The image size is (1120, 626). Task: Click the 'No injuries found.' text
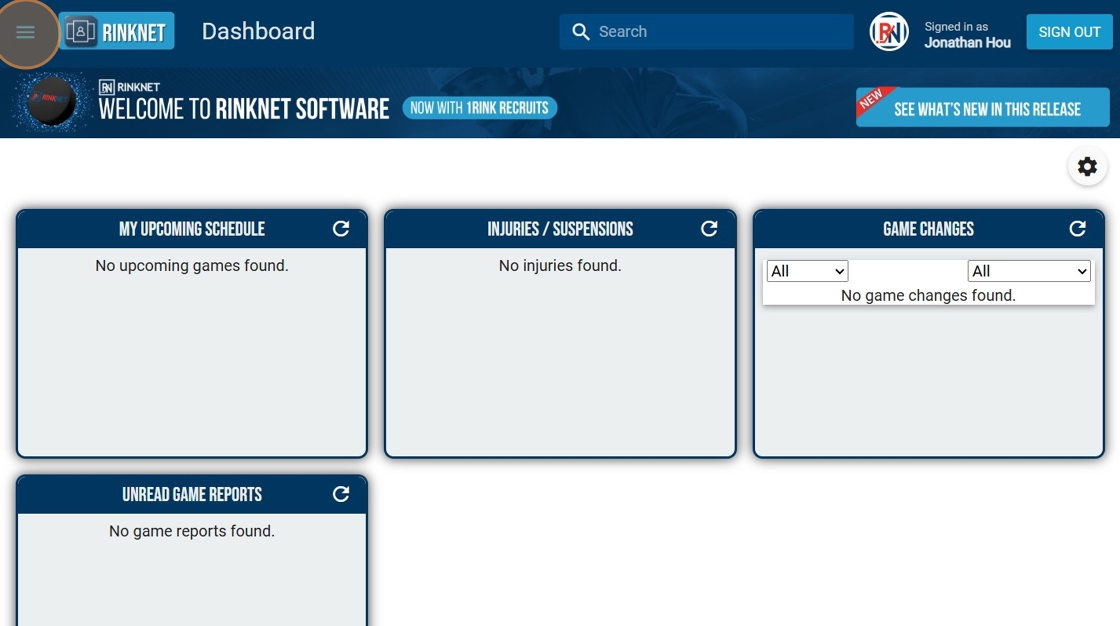pyautogui.click(x=560, y=266)
